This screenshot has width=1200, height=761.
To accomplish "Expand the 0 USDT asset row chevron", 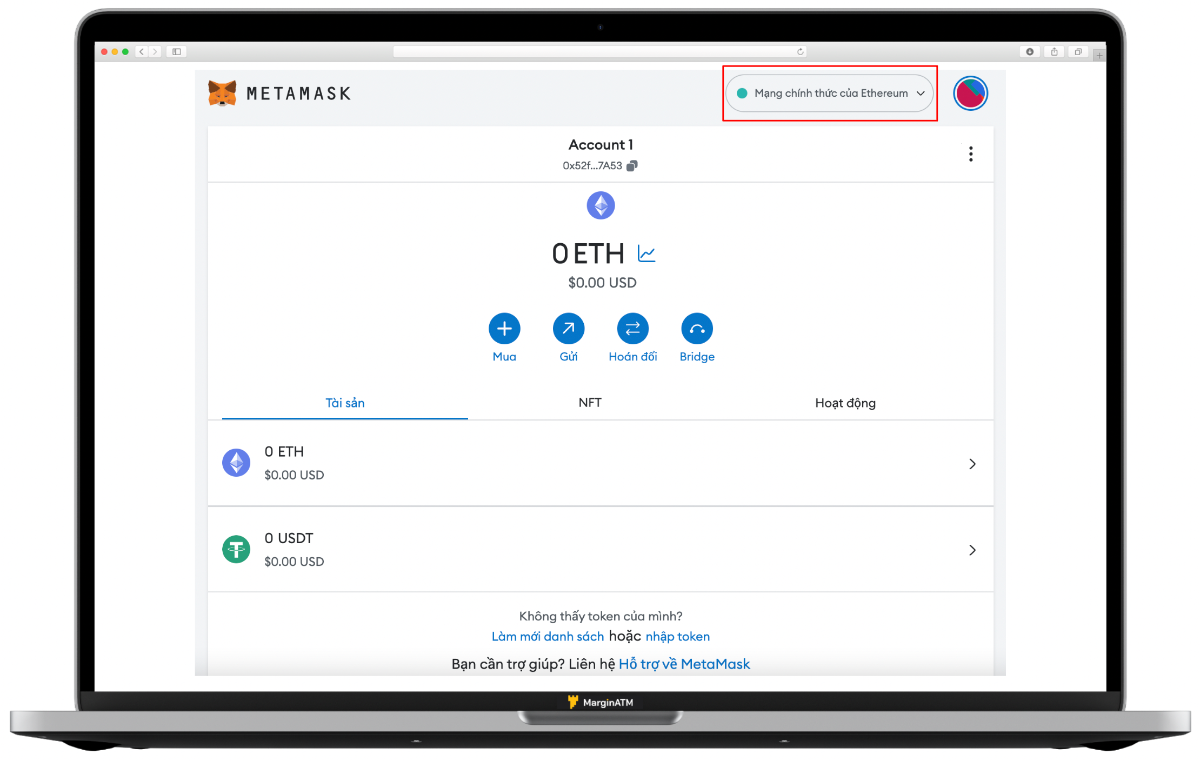I will pyautogui.click(x=972, y=550).
